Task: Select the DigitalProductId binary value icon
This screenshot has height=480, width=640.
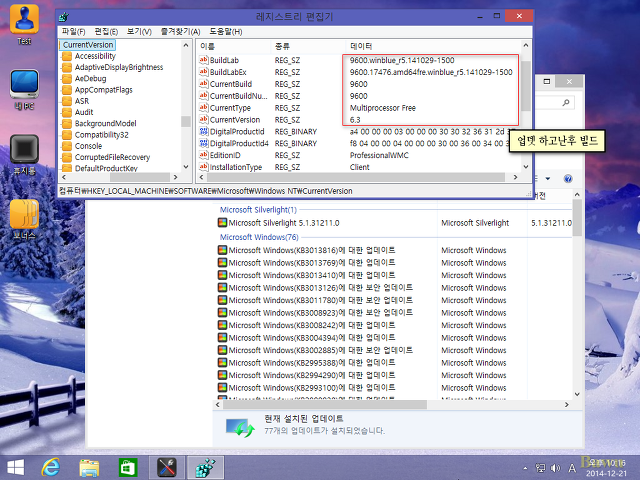Action: point(203,131)
